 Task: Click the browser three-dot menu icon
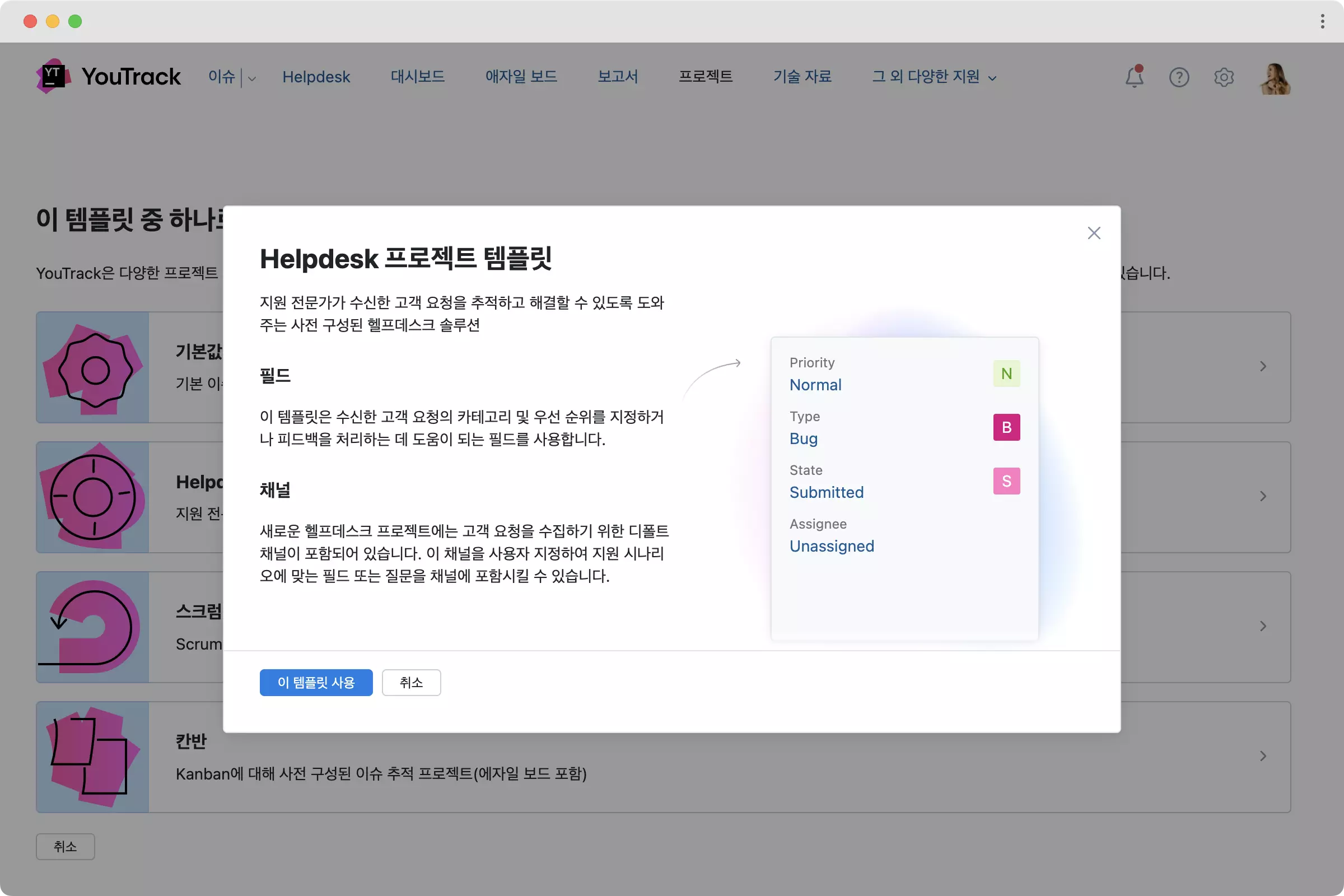click(1322, 21)
